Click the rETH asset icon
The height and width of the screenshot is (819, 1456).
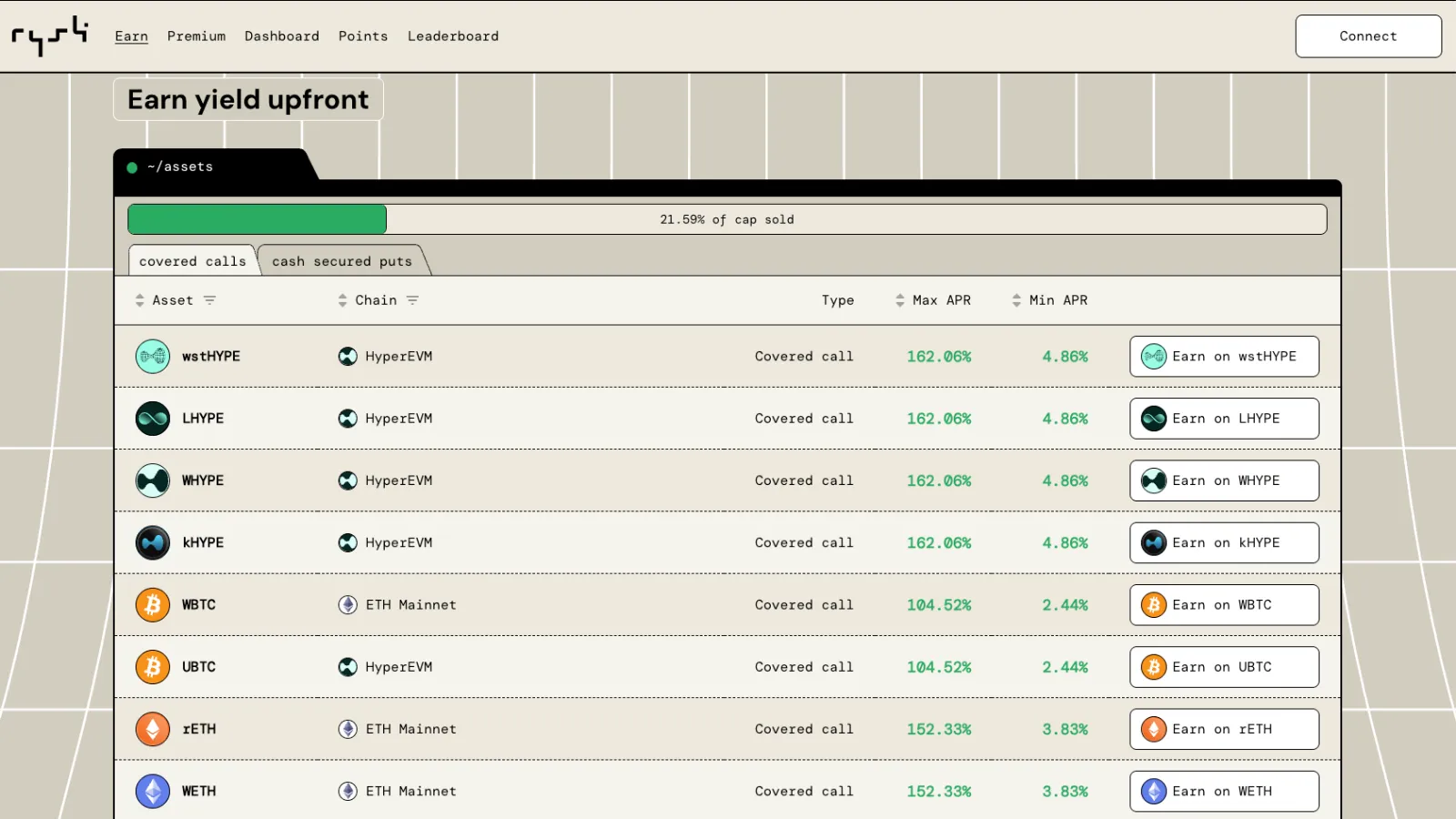tap(153, 729)
